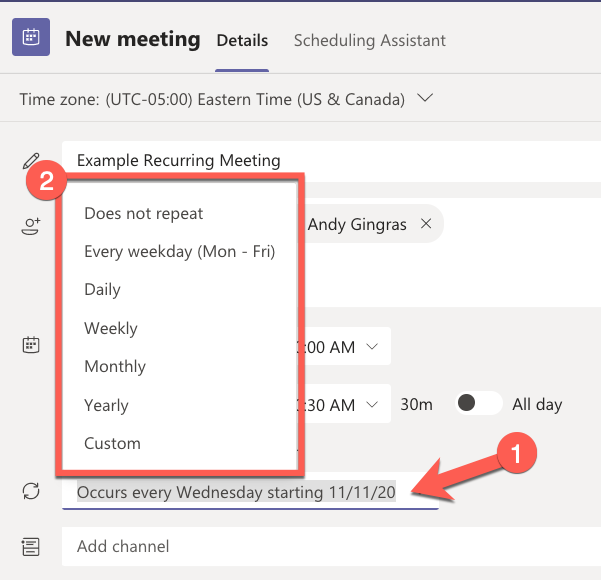Click the Example Recurring Meeting title field
This screenshot has width=601, height=580.
pyautogui.click(x=331, y=161)
